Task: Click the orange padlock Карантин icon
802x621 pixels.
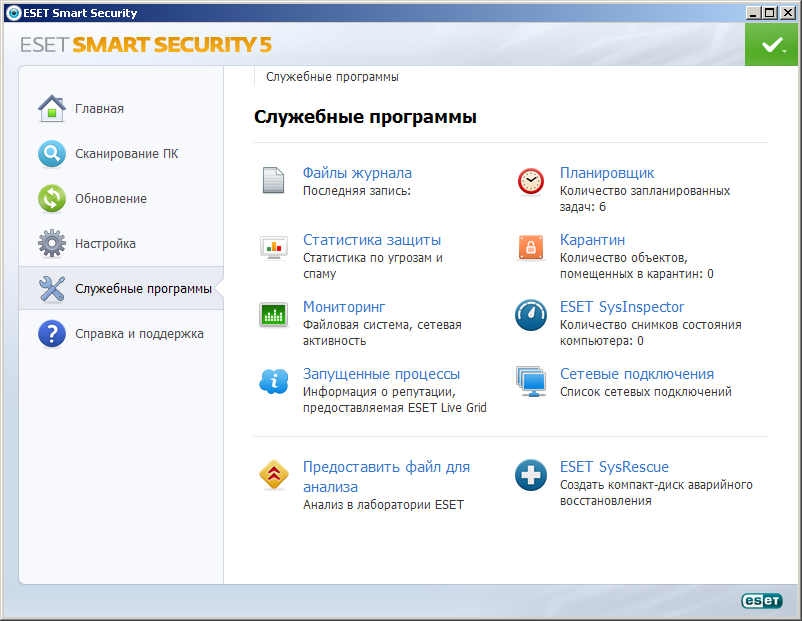Action: [531, 248]
